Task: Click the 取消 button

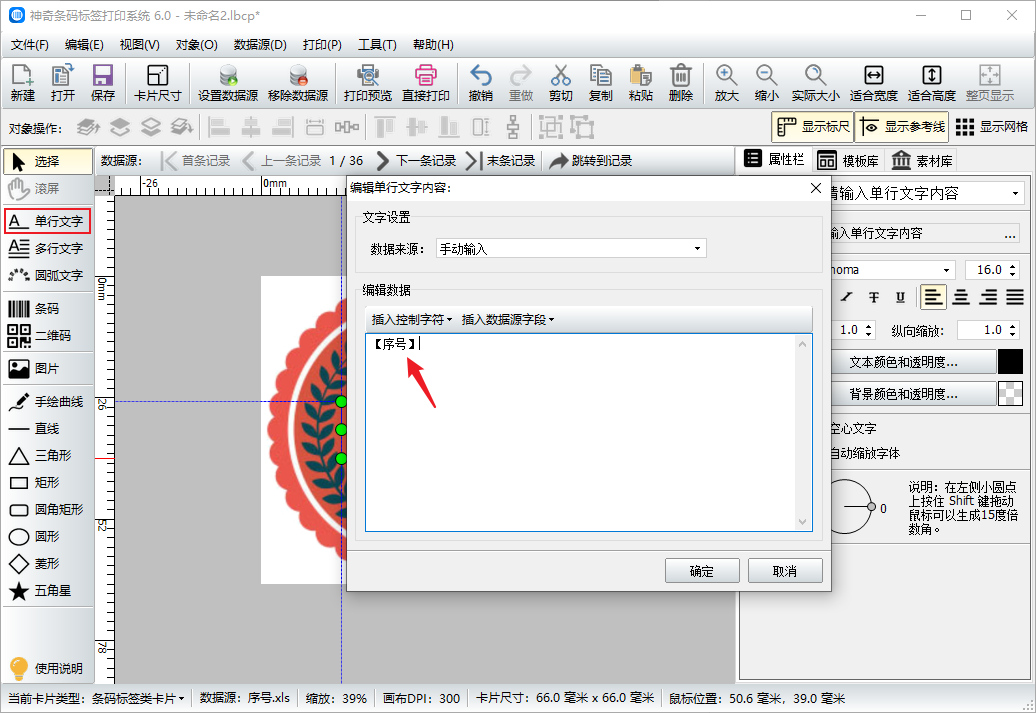Action: (785, 571)
